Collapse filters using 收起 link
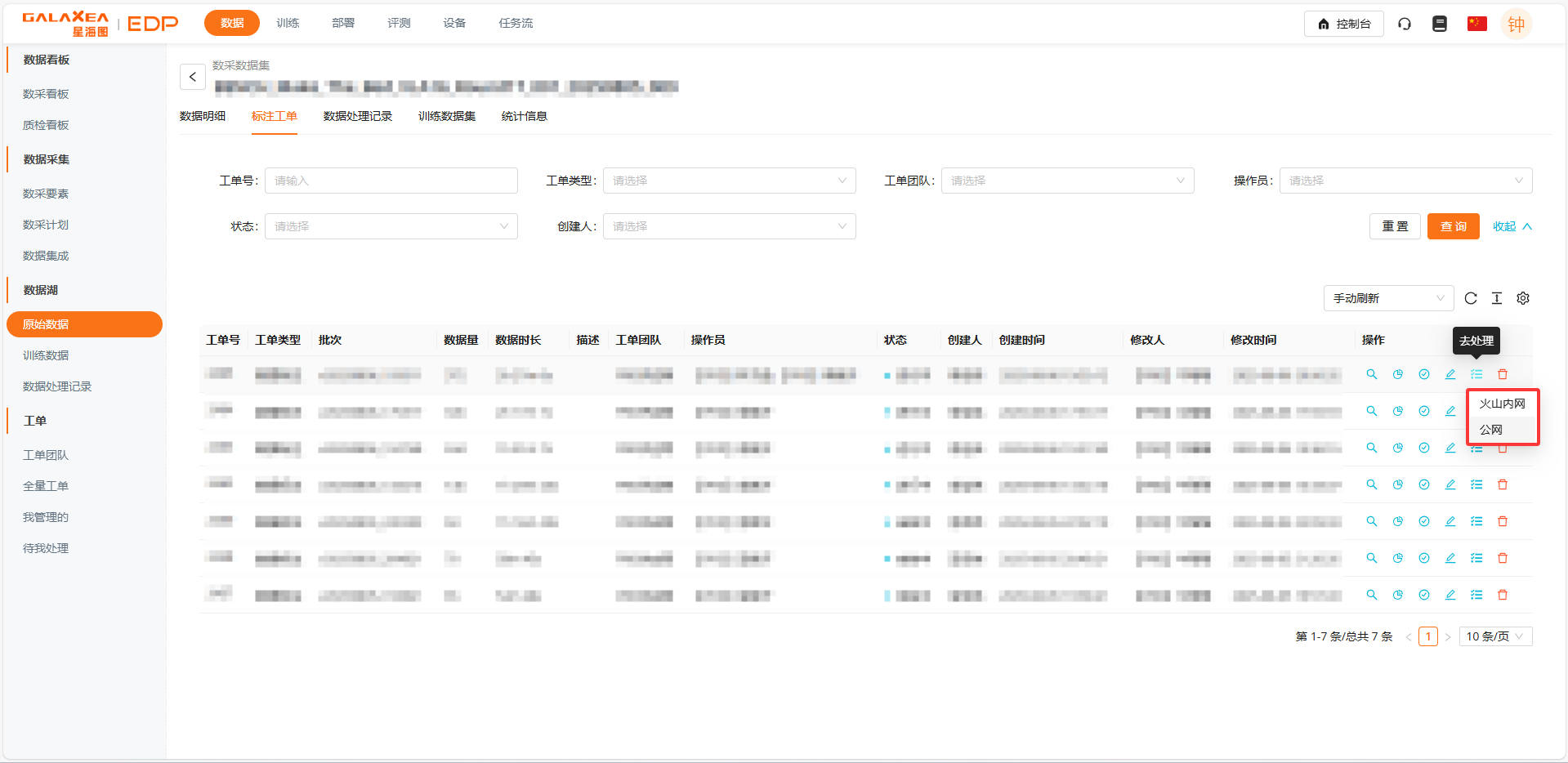Screen dimensions: 1568x763 click(x=1512, y=226)
